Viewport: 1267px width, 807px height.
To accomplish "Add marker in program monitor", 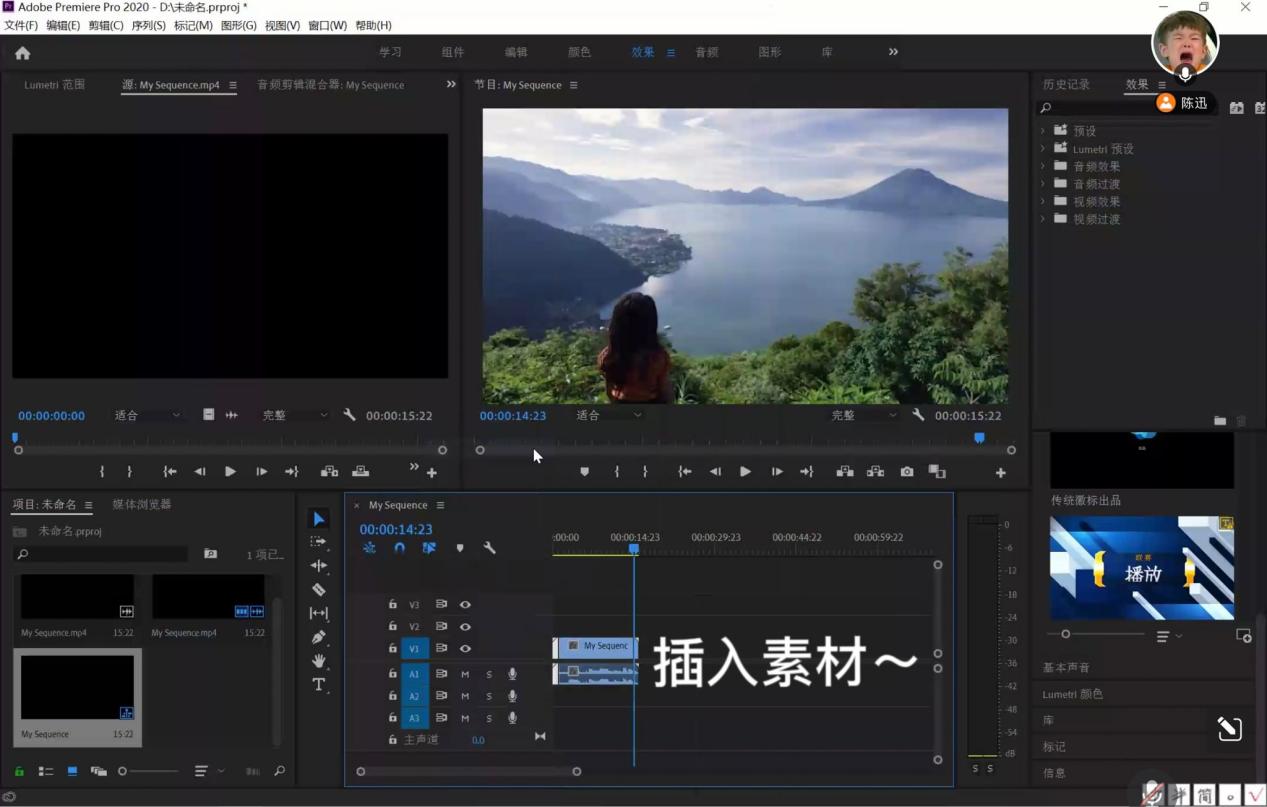I will pyautogui.click(x=585, y=472).
